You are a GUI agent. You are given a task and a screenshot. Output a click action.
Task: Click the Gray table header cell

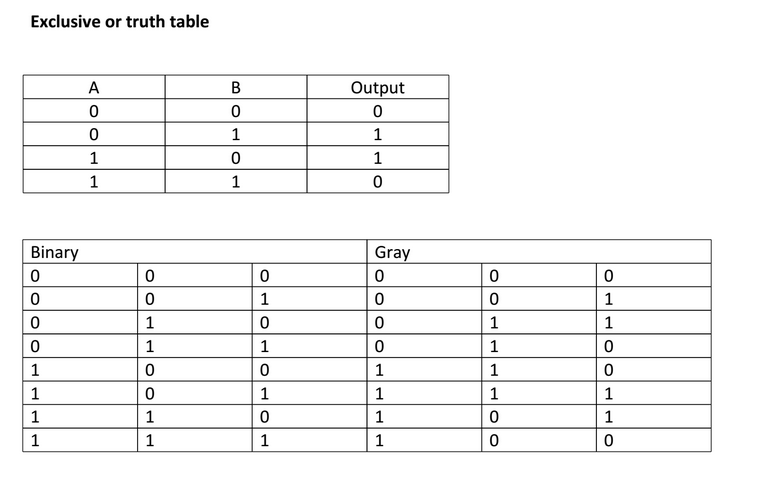click(392, 252)
